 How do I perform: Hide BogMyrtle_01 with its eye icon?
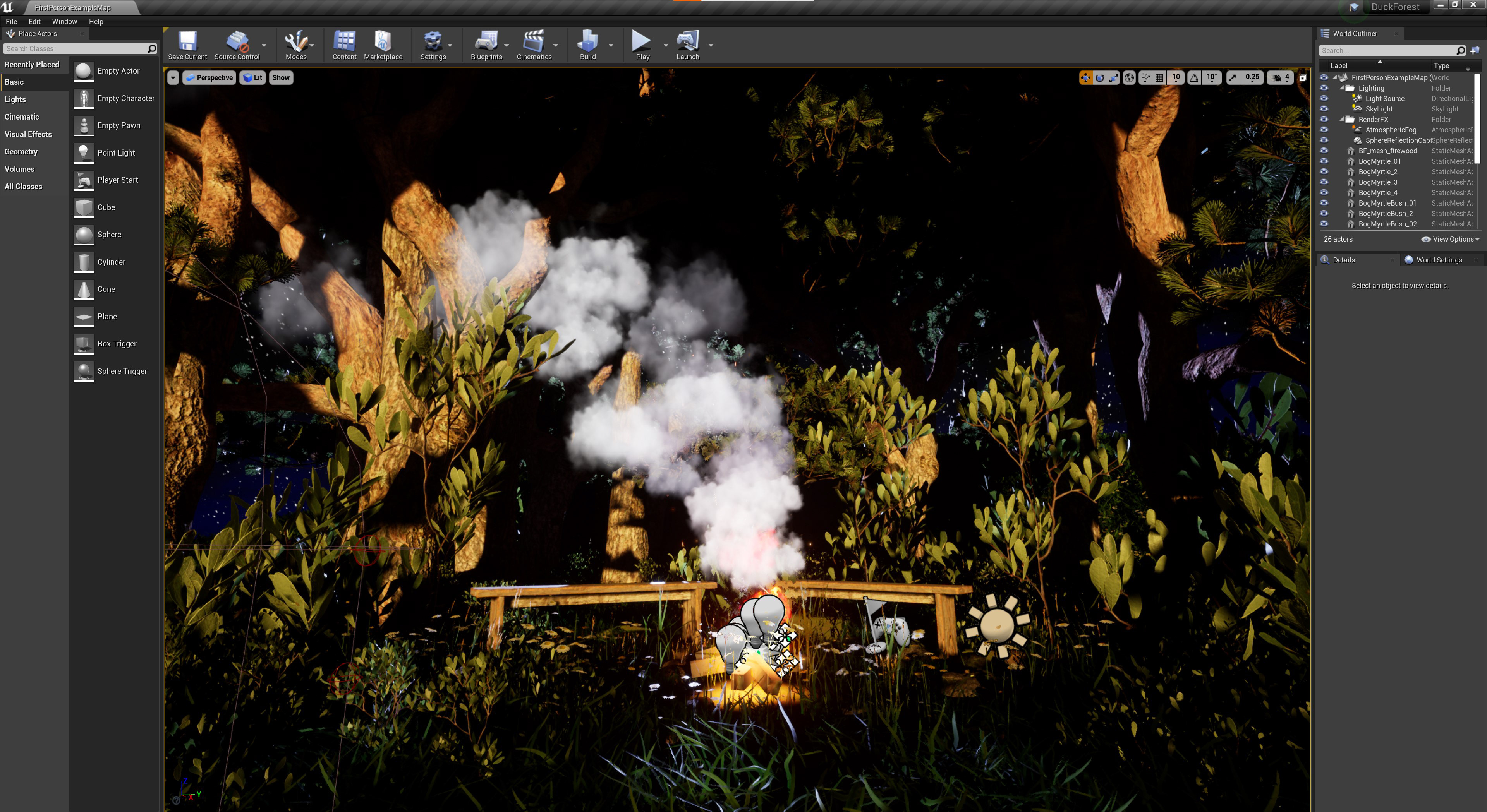[x=1324, y=161]
